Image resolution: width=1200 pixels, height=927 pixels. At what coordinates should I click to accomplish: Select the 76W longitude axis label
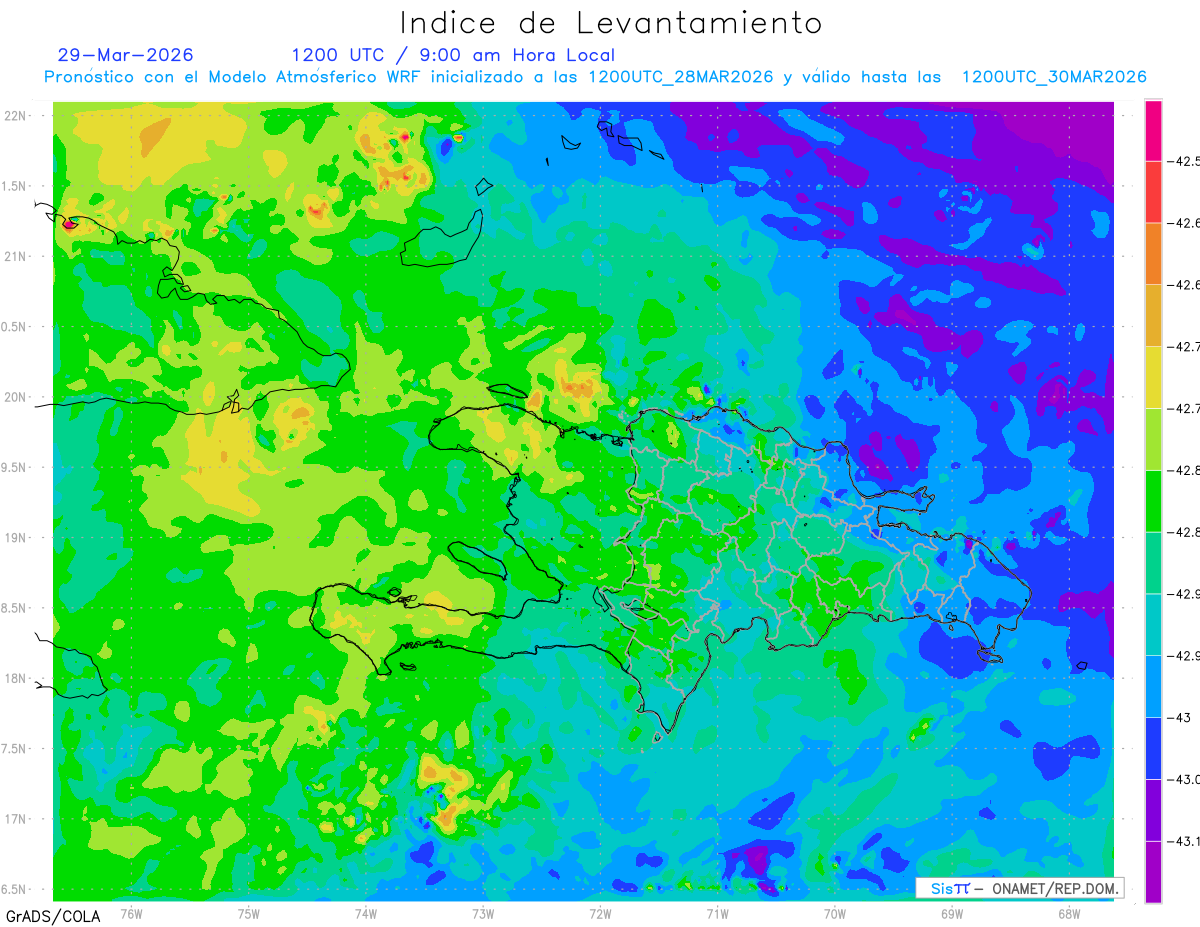131,913
